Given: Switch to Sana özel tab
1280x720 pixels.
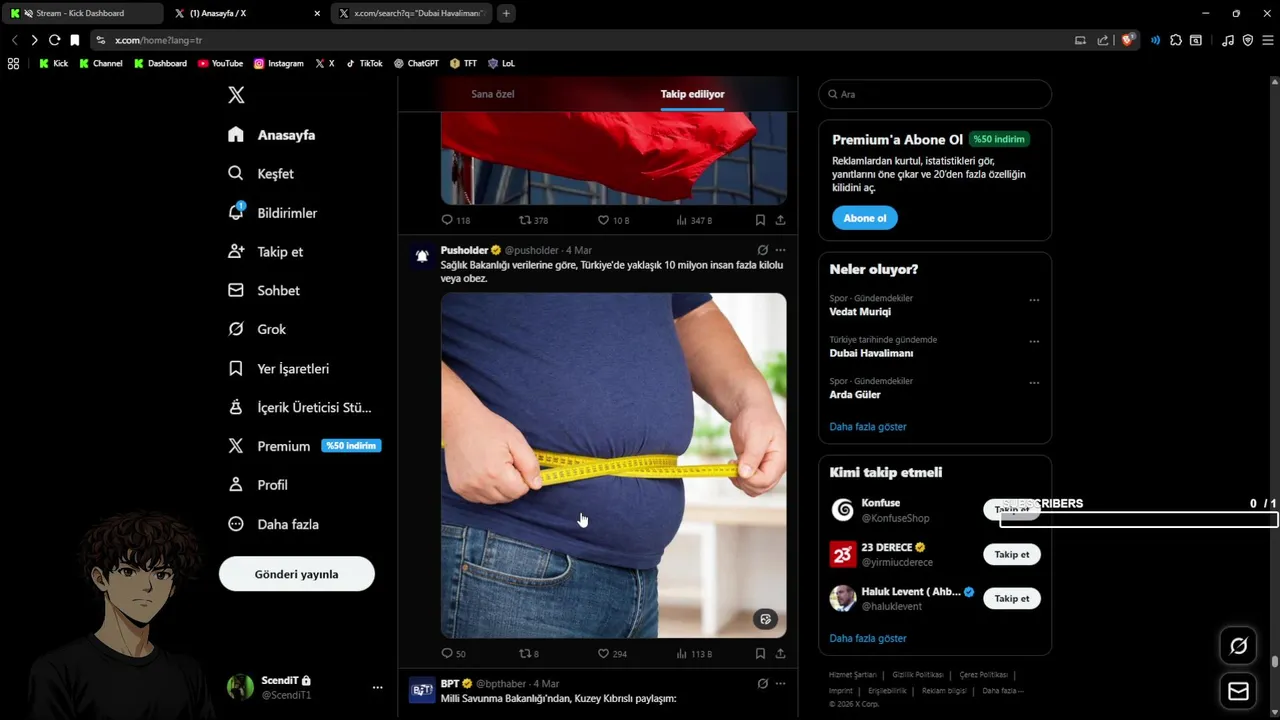Looking at the screenshot, I should pos(493,94).
